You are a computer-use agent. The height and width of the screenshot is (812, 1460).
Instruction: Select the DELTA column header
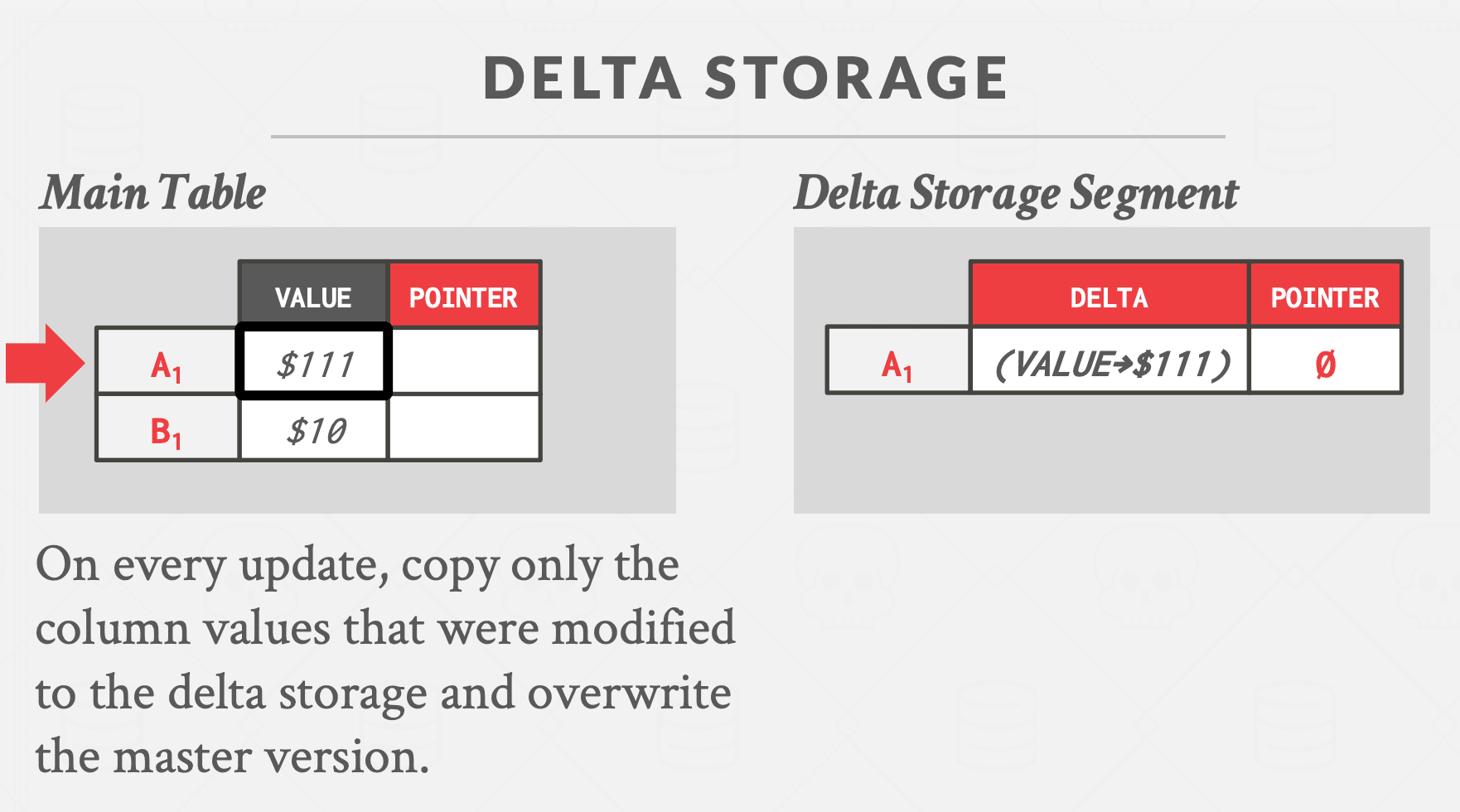[x=1109, y=297]
